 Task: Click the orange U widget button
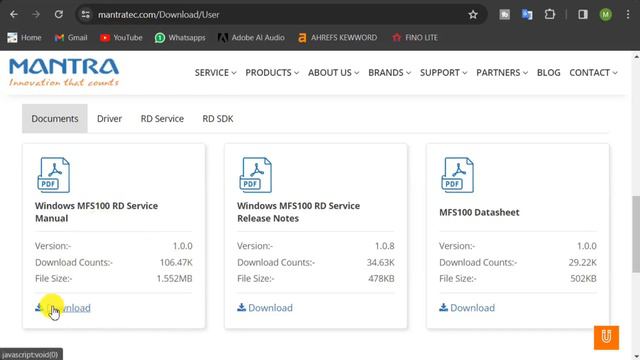[x=606, y=337]
